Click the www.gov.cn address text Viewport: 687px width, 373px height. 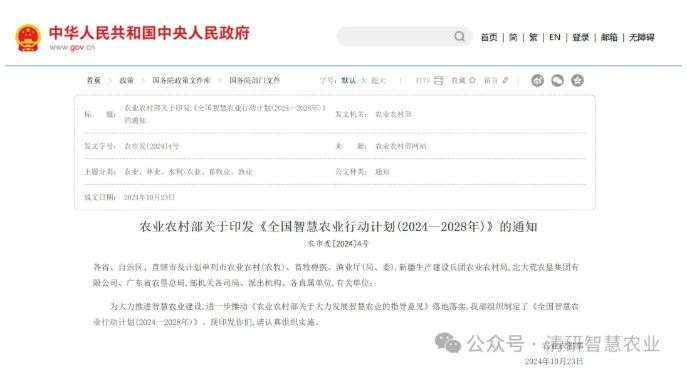72,47
